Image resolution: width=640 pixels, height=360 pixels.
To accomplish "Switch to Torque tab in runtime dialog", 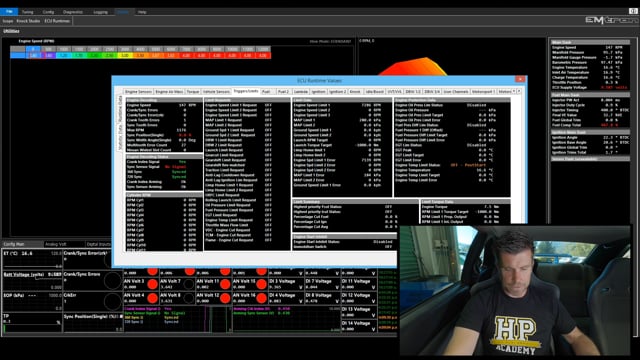I will 193,92.
